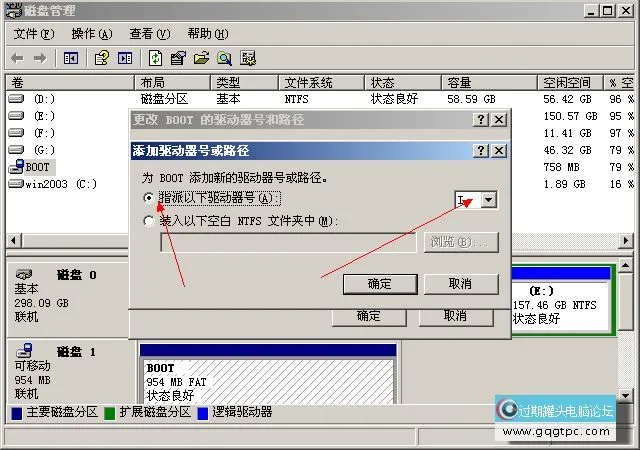The image size is (640, 450).
Task: Click the drive letter combo box showing I
Action: 476,200
